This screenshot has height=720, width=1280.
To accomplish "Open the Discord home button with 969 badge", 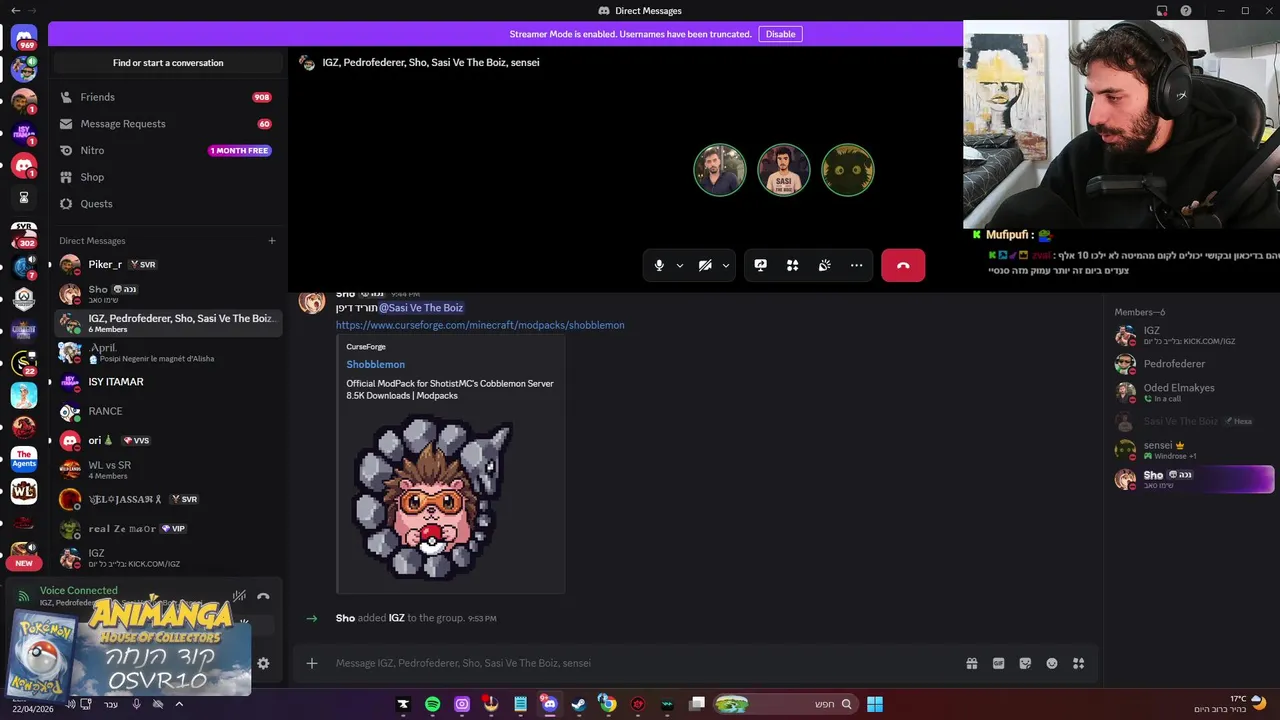I will tap(24, 38).
